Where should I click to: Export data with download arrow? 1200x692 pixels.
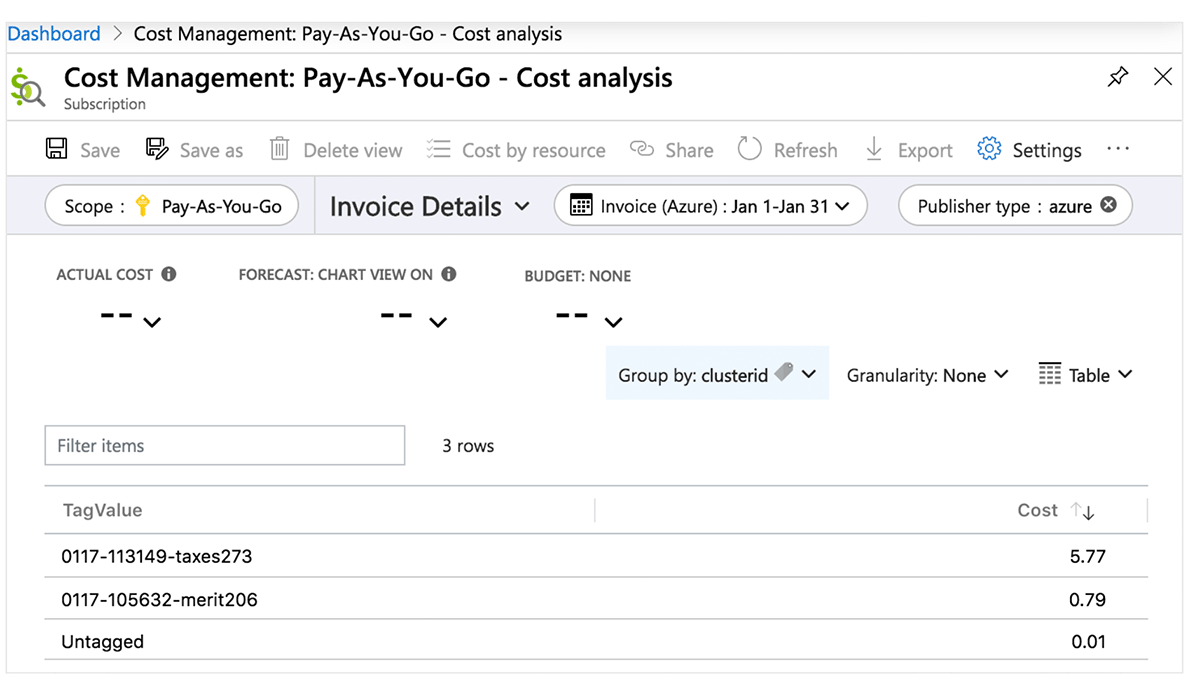pos(874,150)
